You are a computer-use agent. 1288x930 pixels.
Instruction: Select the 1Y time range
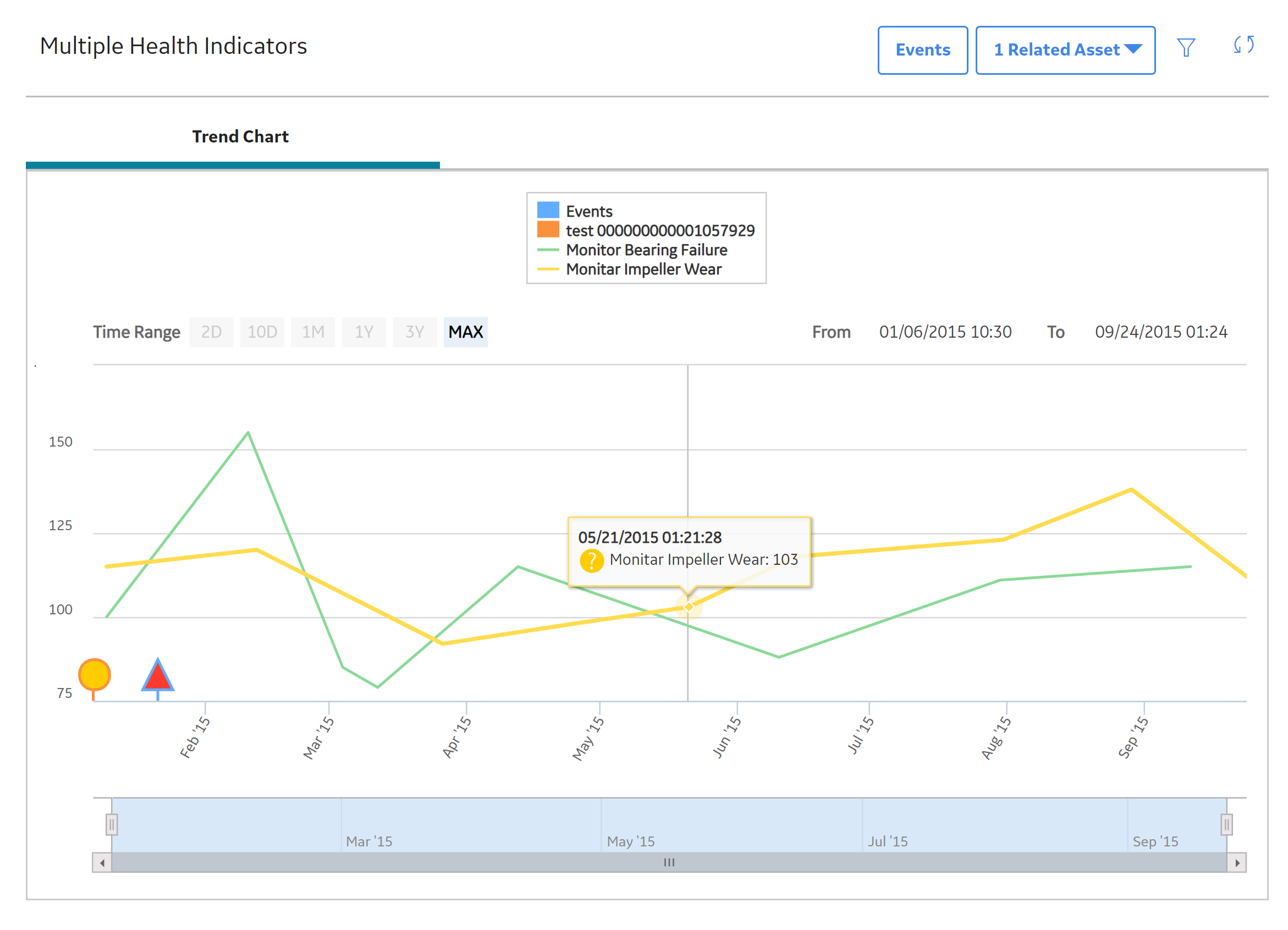364,332
